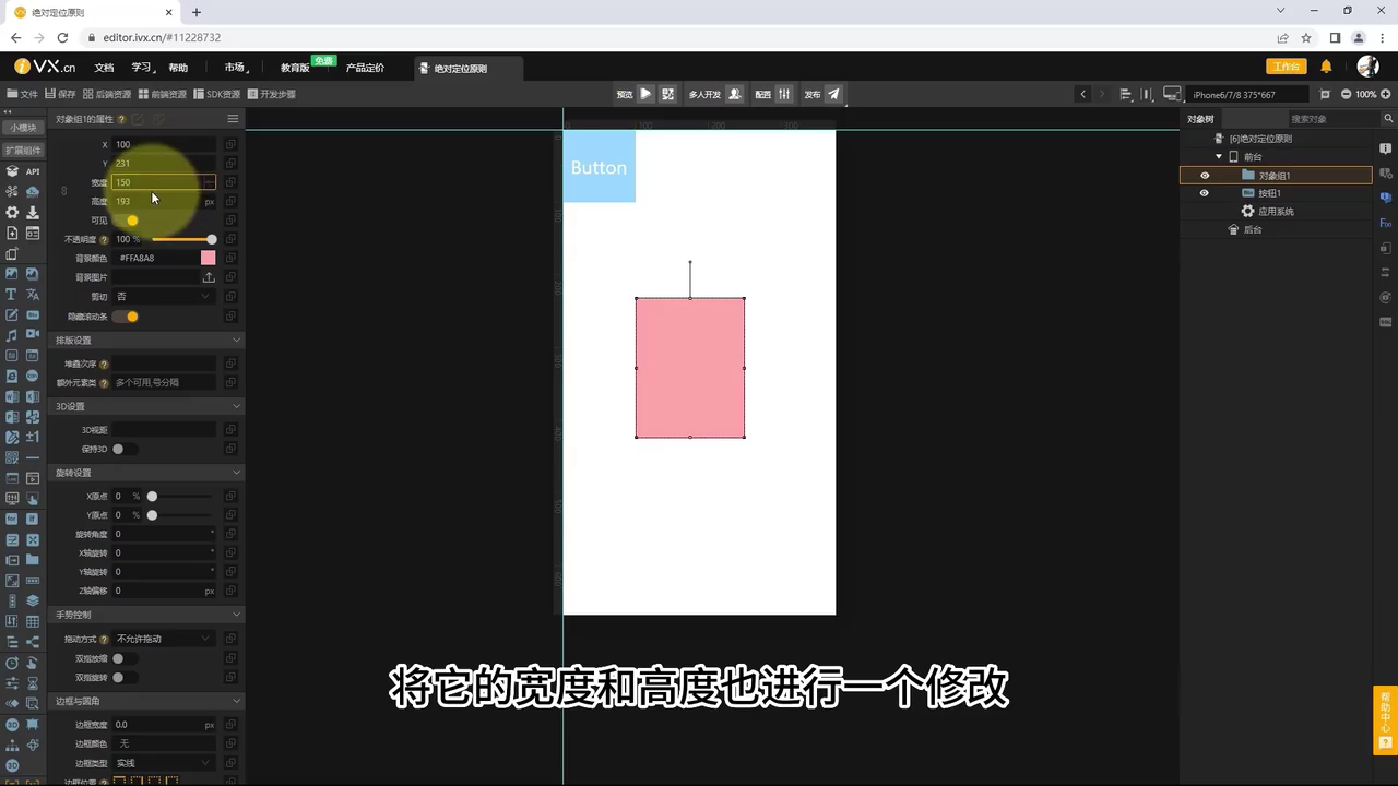This screenshot has height=786, width=1398.
Task: Collapse the 排版设置 section
Action: coord(236,340)
